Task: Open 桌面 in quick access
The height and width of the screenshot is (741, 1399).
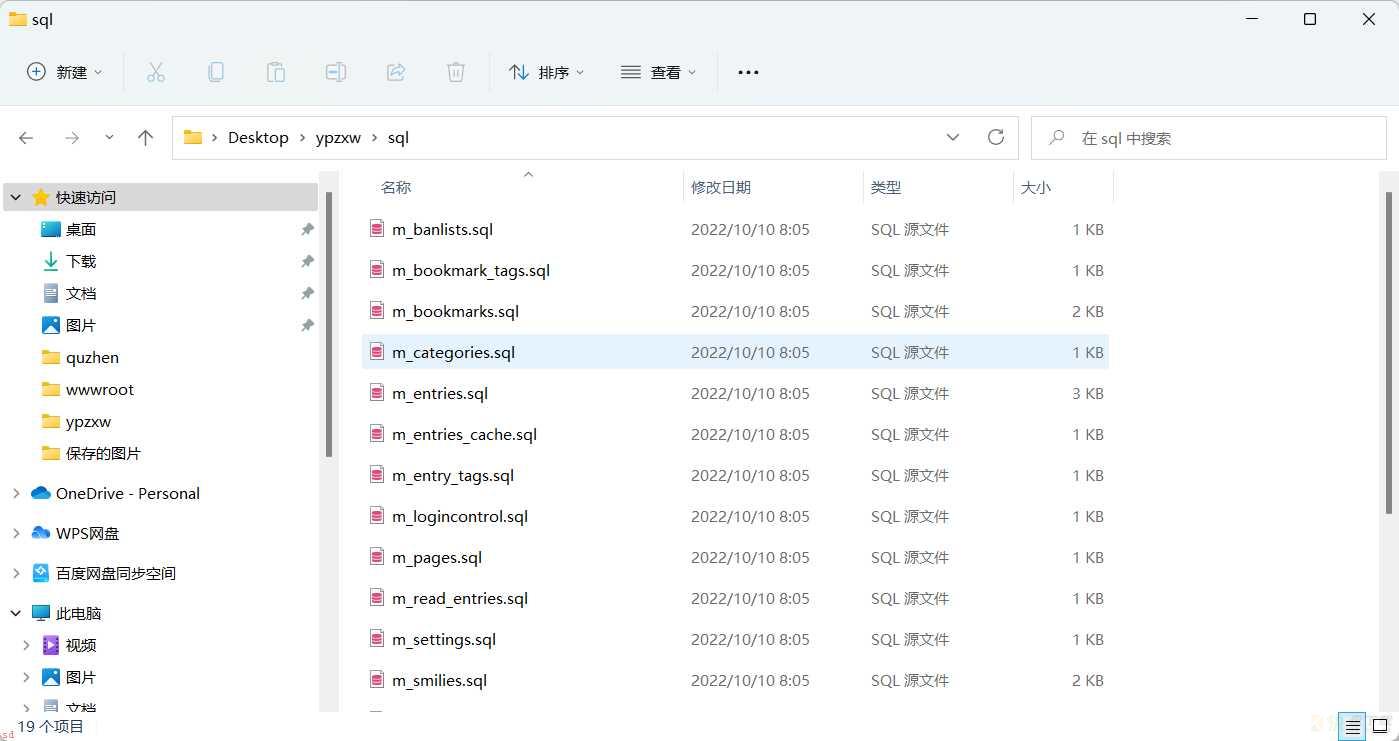Action: (80, 229)
